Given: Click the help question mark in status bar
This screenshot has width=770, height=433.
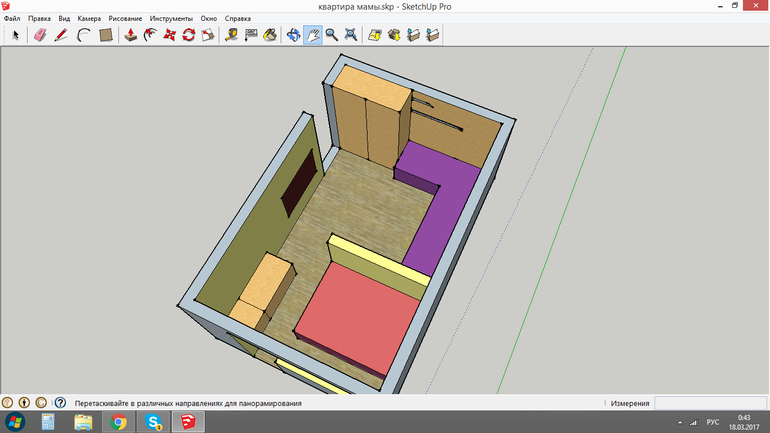Looking at the screenshot, I should [60, 403].
